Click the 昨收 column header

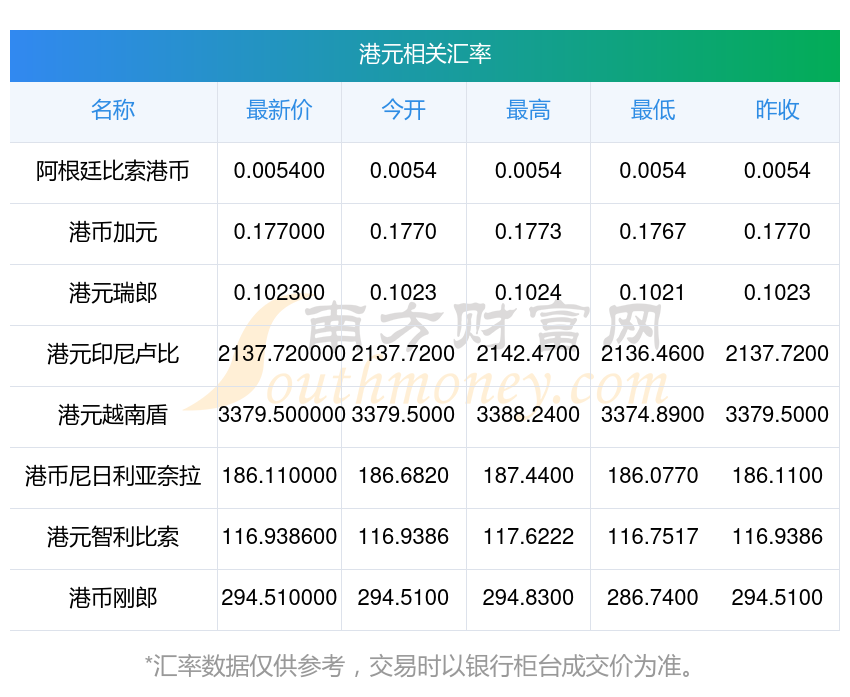777,110
